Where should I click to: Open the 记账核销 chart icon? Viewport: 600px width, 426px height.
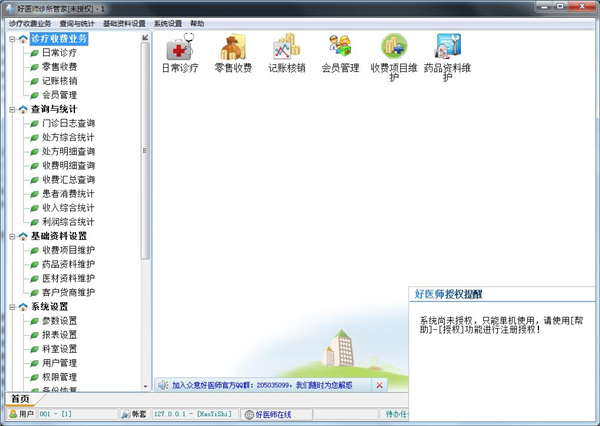tap(287, 47)
